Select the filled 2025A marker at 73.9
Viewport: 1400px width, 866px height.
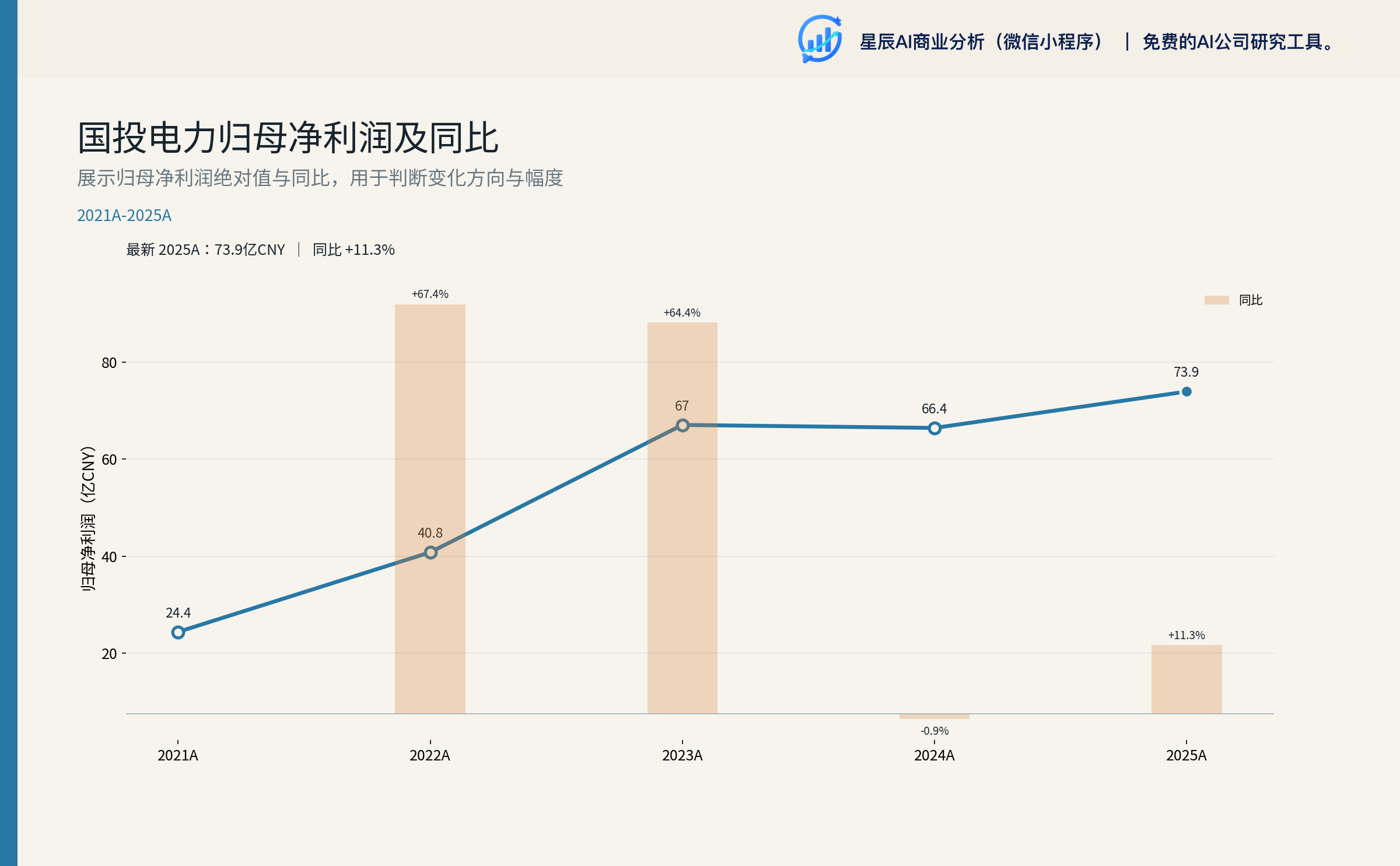[x=1186, y=391]
